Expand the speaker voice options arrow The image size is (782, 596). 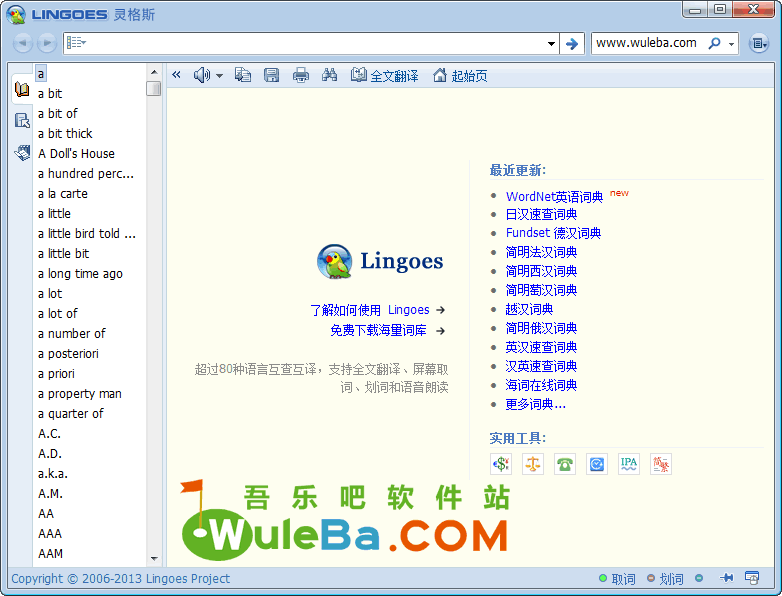point(219,76)
